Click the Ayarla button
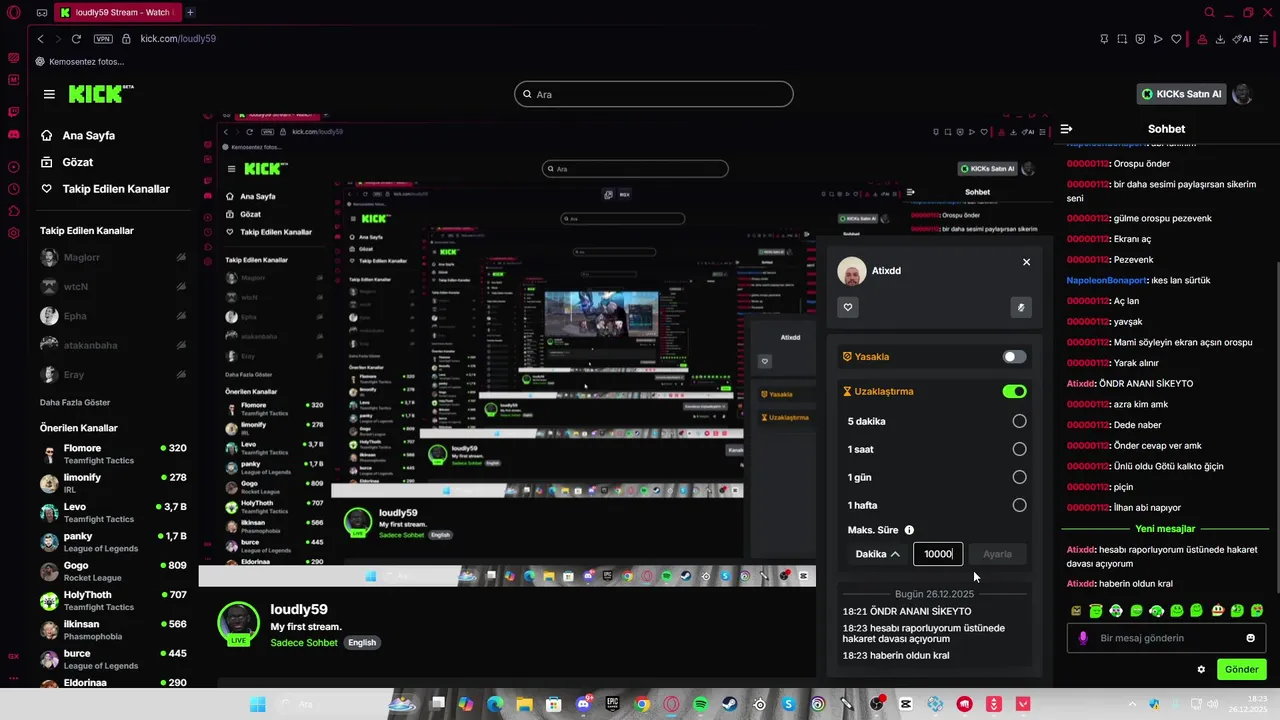Viewport: 1280px width, 720px height. [x=997, y=554]
